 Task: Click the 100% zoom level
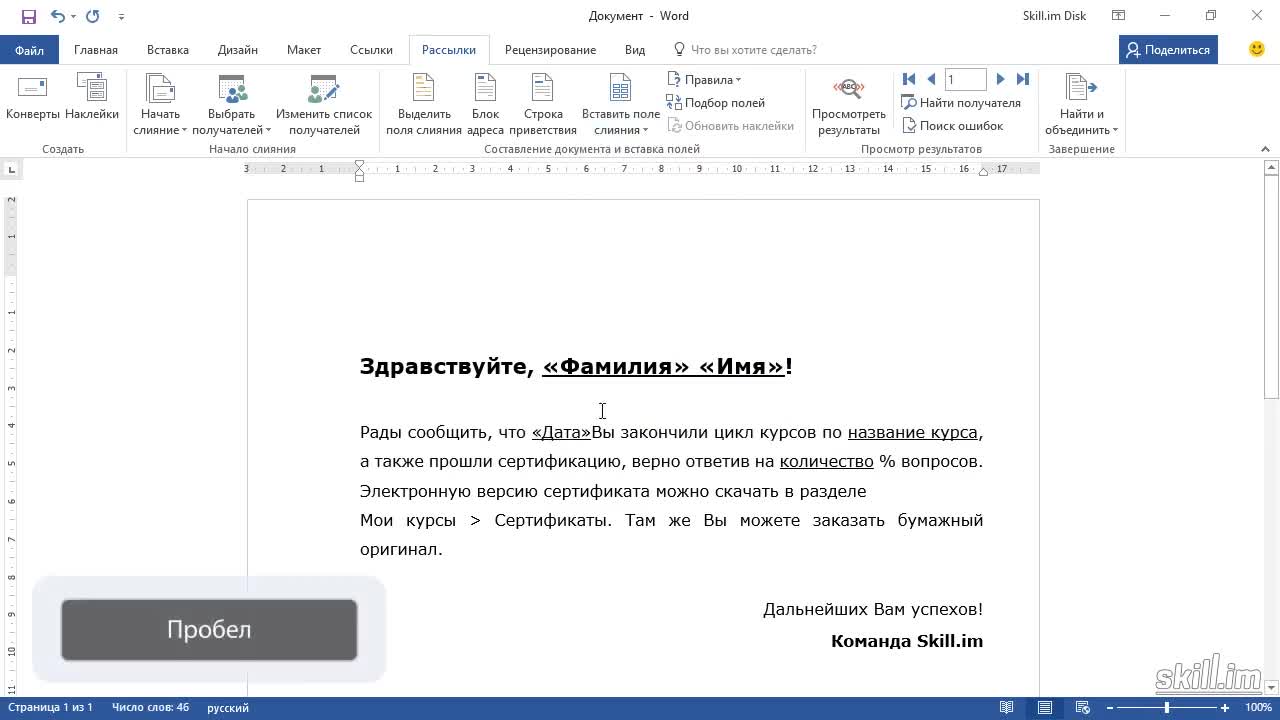(1257, 708)
